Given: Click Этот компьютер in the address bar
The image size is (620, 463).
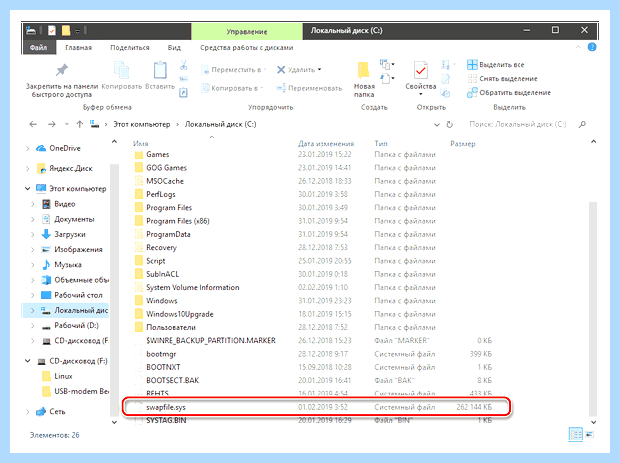Looking at the screenshot, I should click(x=142, y=124).
